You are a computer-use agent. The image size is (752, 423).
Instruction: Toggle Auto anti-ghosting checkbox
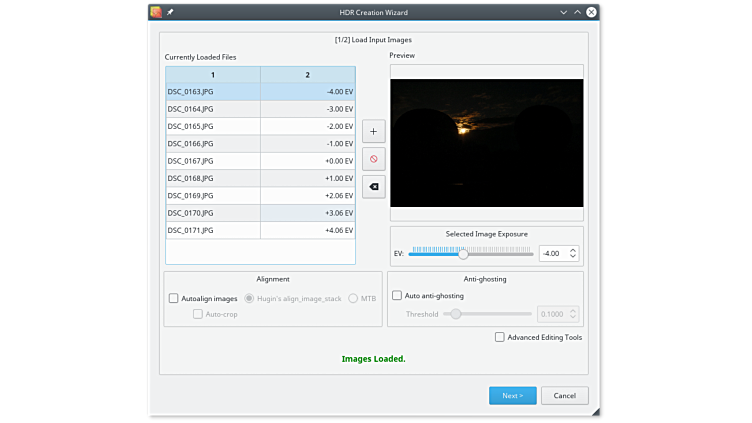tap(397, 296)
